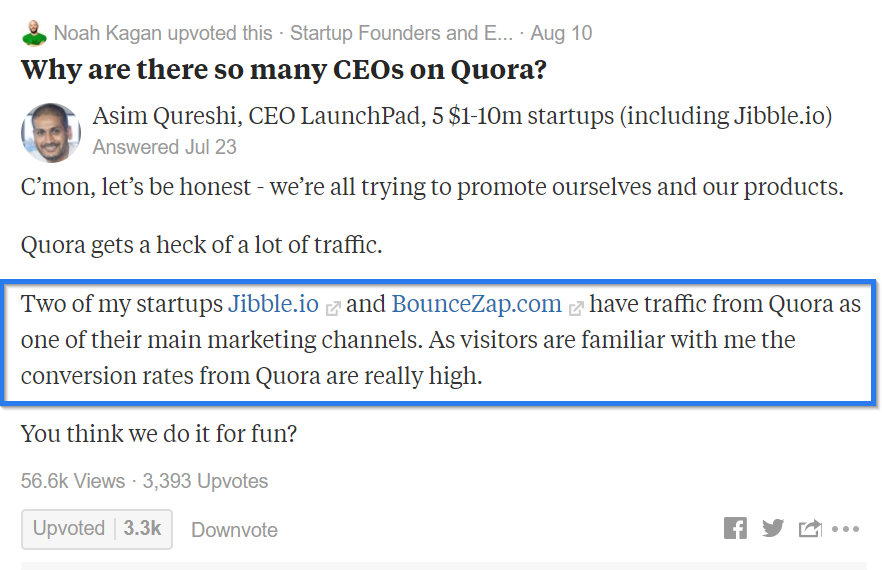
Task: Click Noah Kagan's small green avatar icon
Action: (x=34, y=33)
